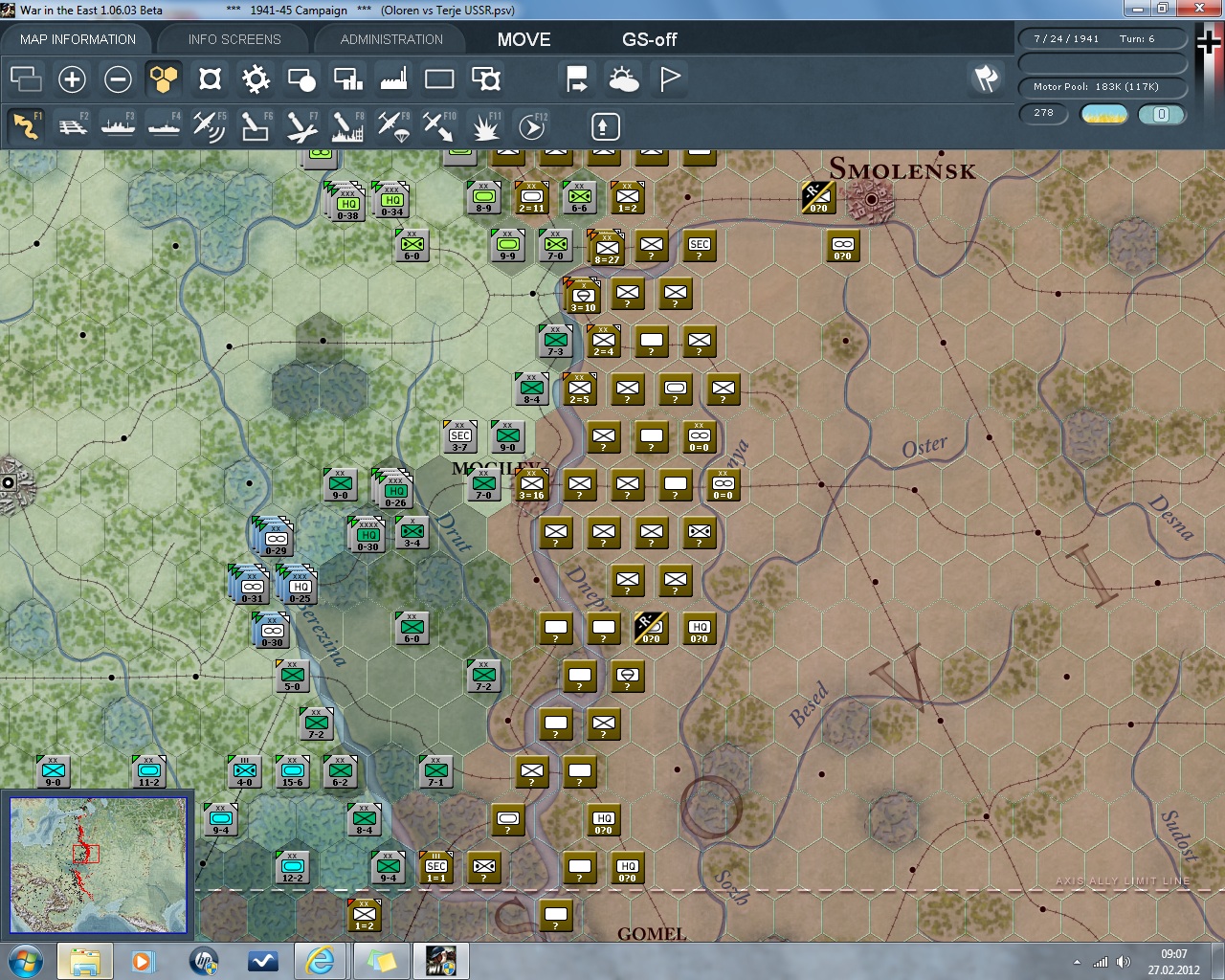Click the light blue 0 indicator pill
Image resolution: width=1225 pixels, height=980 pixels.
1162,115
